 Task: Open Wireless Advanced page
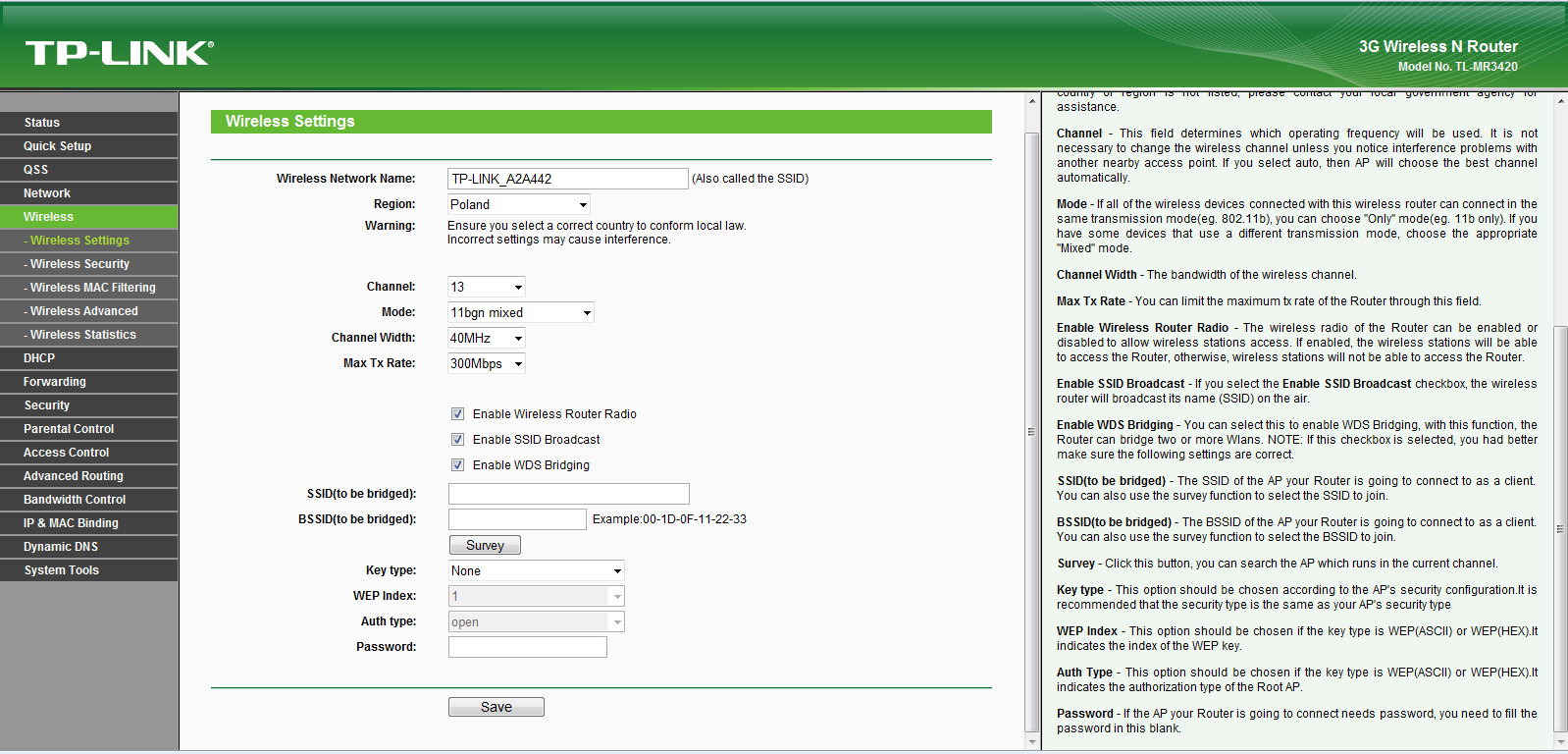89,311
